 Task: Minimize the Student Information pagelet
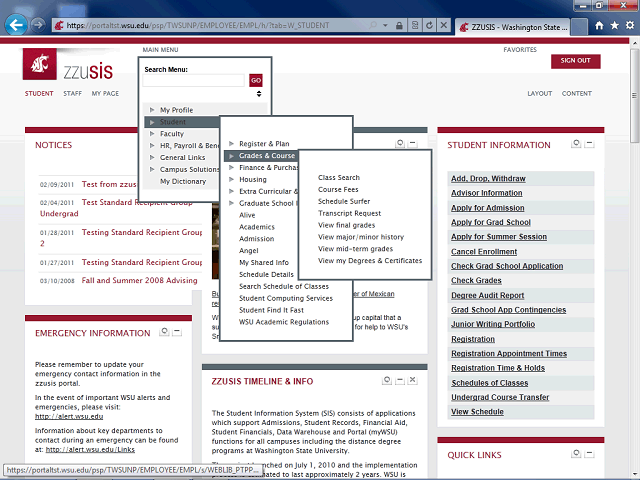[589, 144]
